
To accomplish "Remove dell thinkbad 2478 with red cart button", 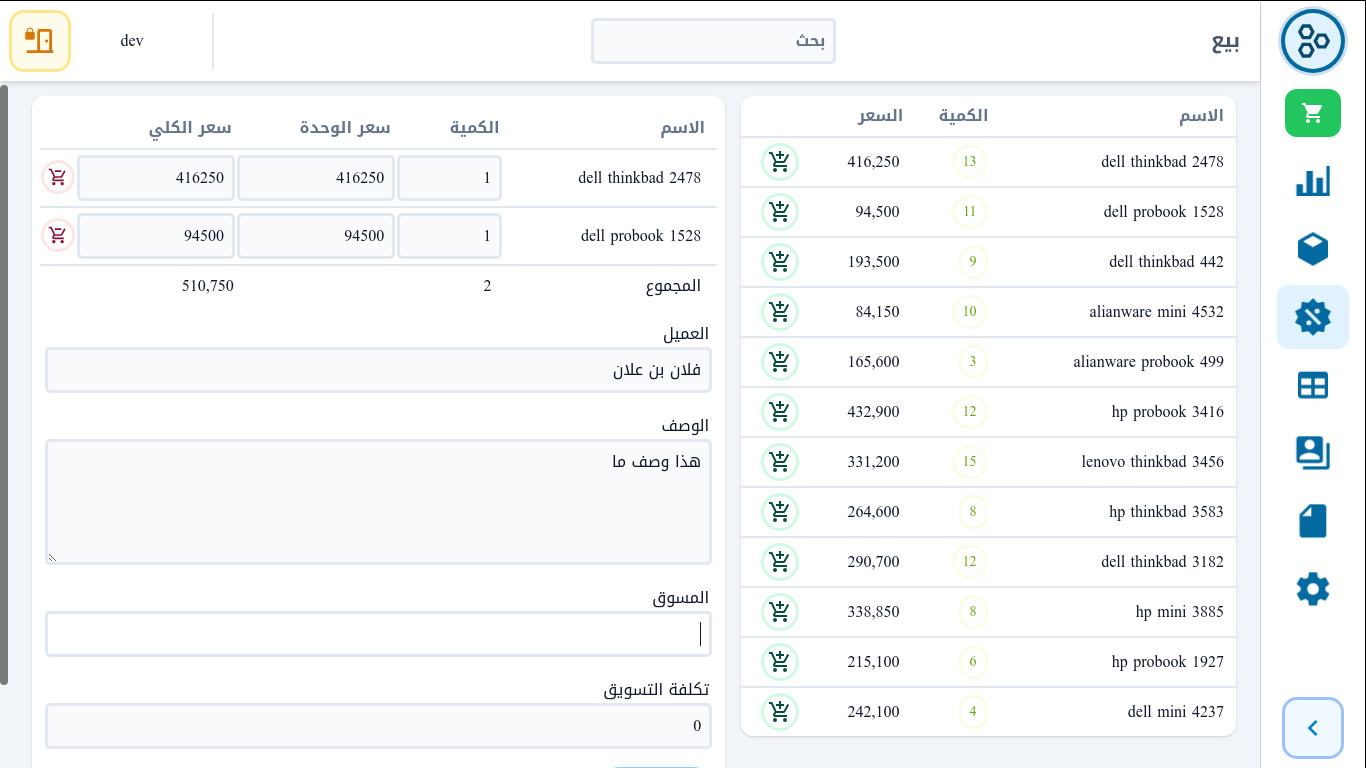I will click(57, 177).
